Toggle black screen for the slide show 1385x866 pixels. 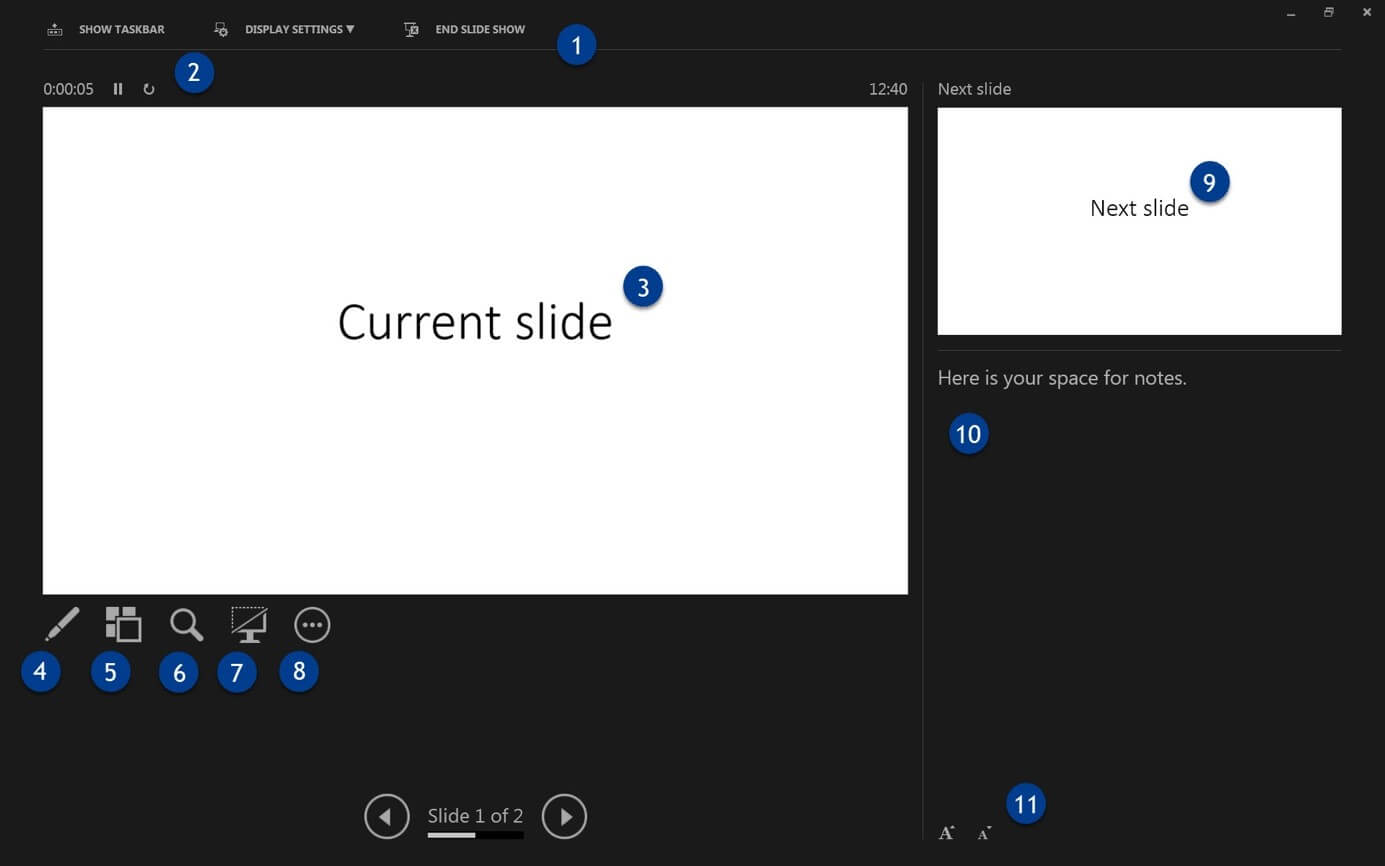coord(249,625)
